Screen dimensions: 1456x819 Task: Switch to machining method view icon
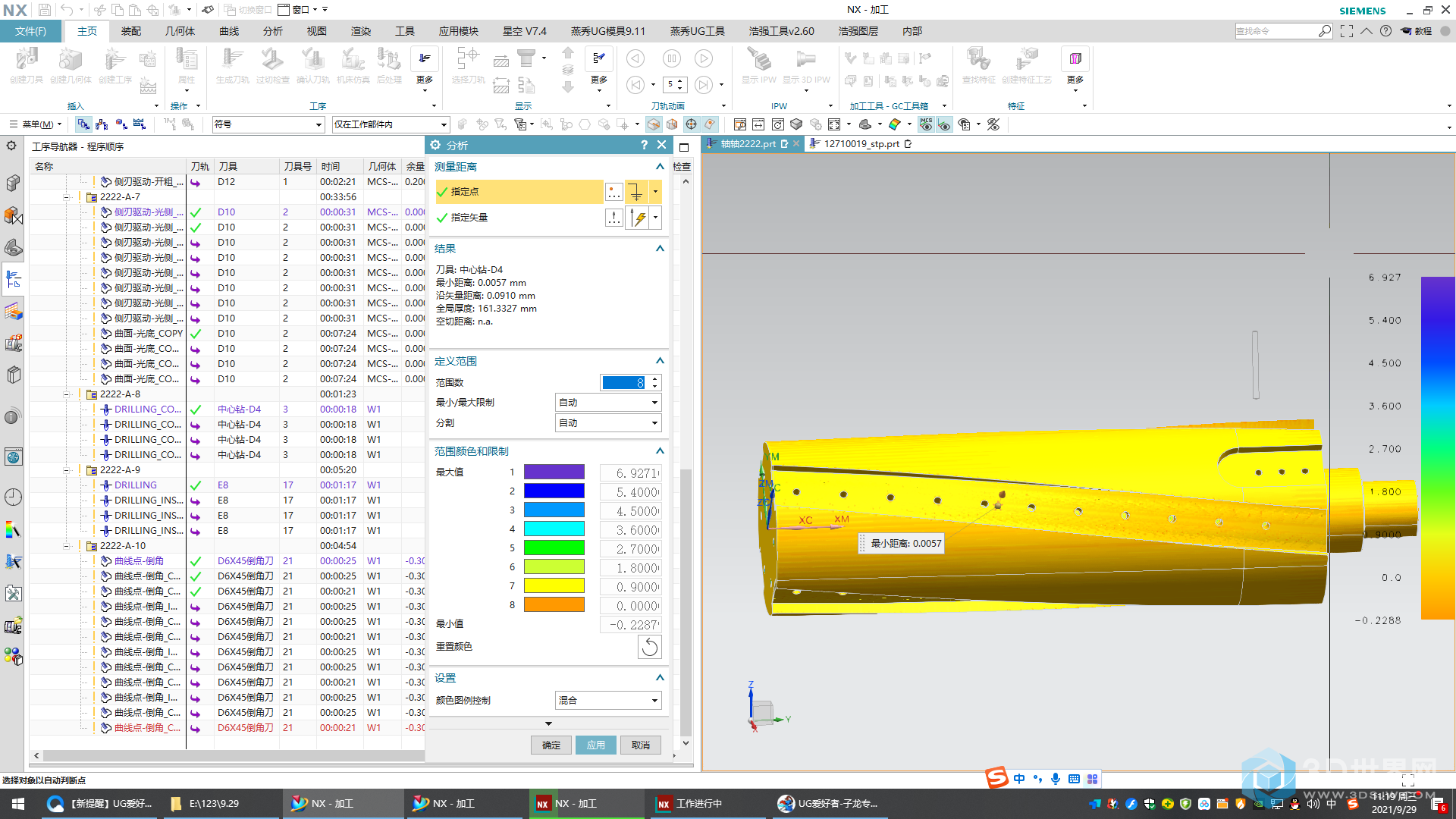tap(139, 124)
